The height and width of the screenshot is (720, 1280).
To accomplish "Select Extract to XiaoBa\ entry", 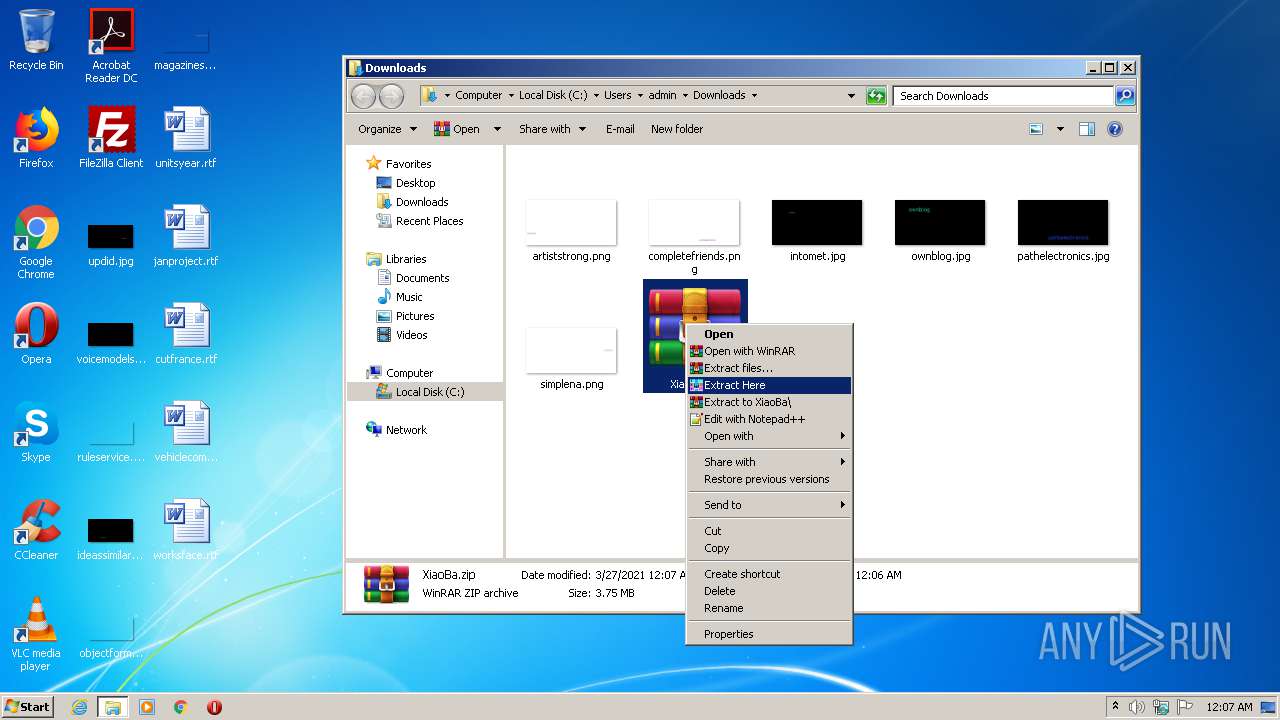I will (x=769, y=402).
